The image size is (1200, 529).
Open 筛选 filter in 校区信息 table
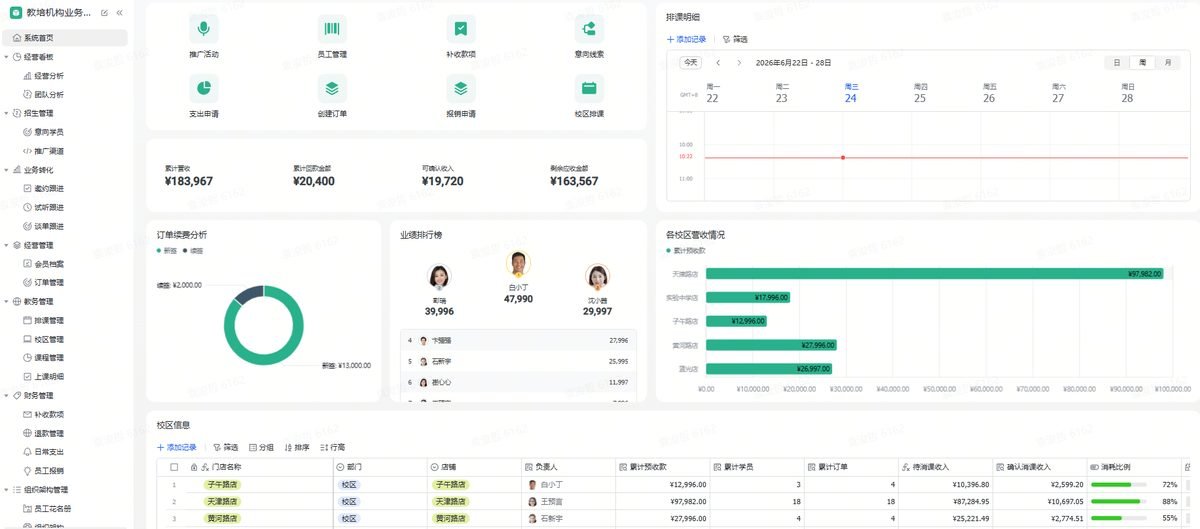tap(225, 447)
